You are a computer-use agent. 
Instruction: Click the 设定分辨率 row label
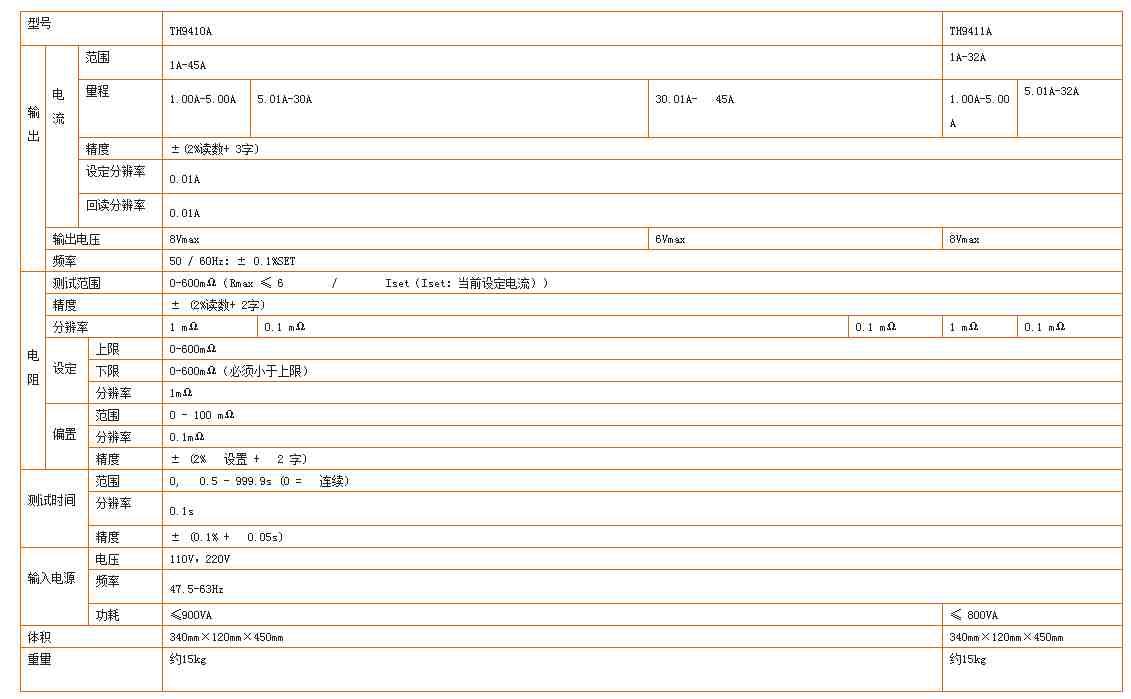click(x=115, y=171)
